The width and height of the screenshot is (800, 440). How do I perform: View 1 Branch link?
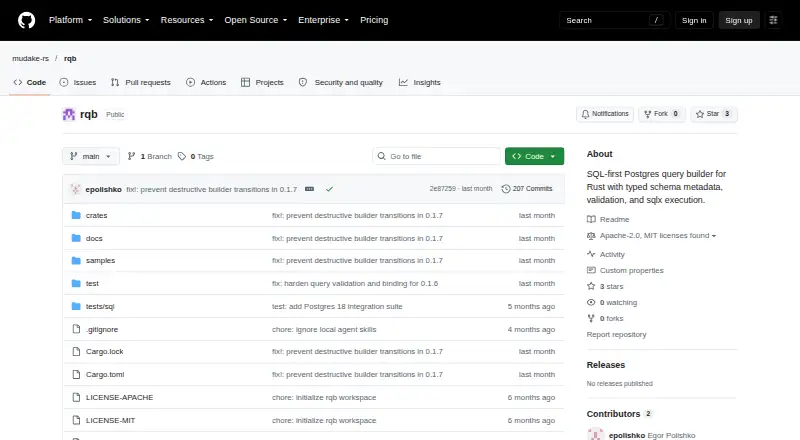click(x=149, y=156)
